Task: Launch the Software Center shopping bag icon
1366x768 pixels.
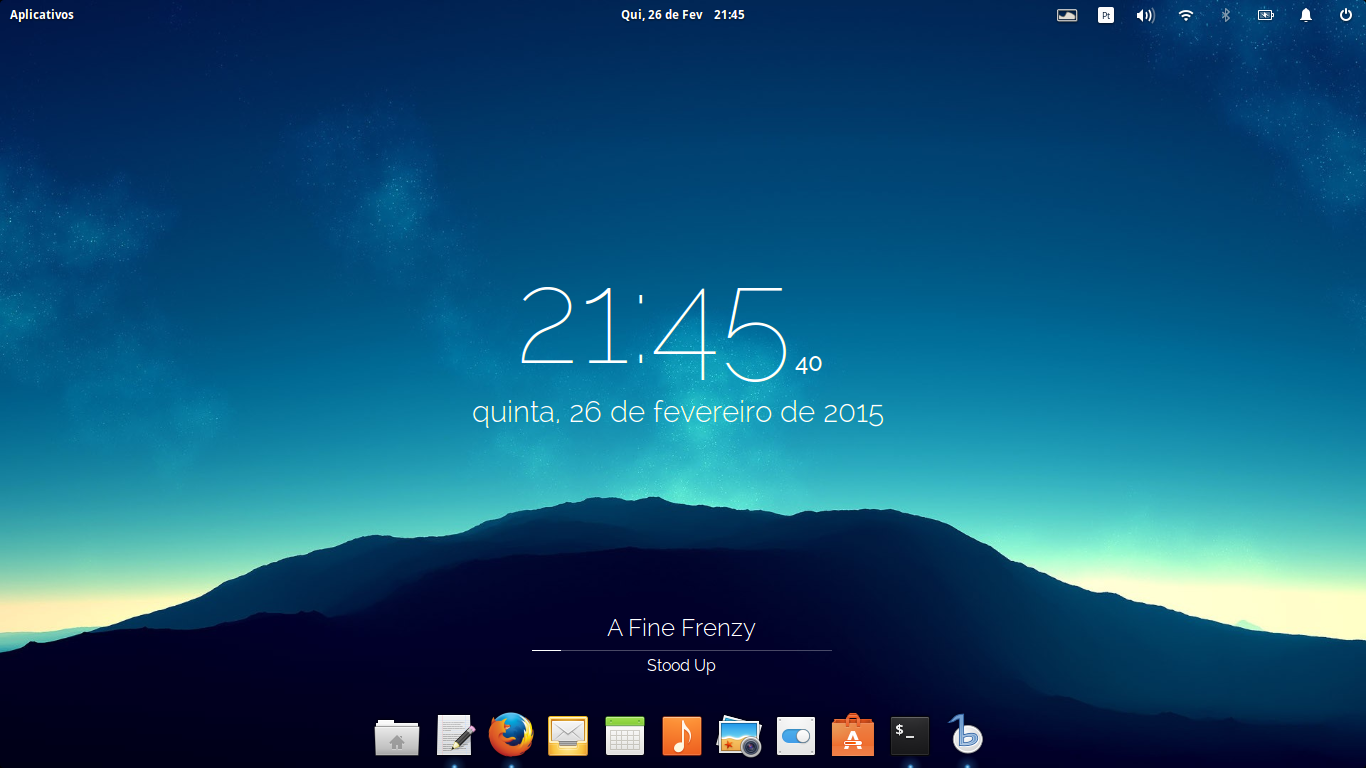Action: coord(853,735)
